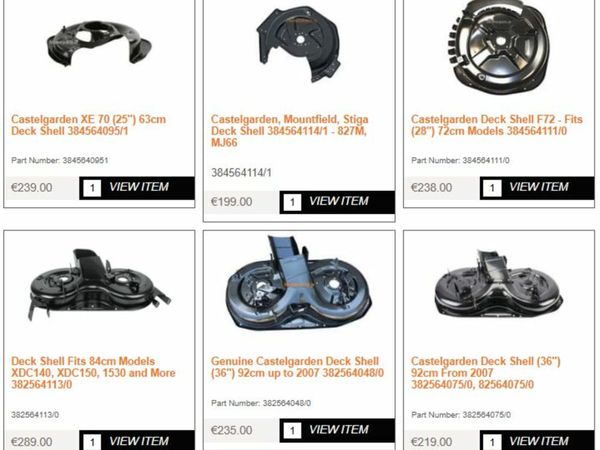Image resolution: width=600 pixels, height=450 pixels.
Task: Click VIEW ITEM for the €238.00 deck shell
Action: 539,187
